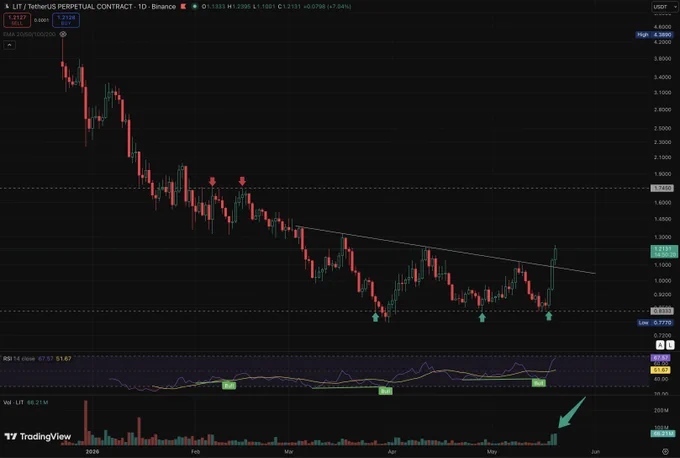Click the volume 66.21M axis label
Viewport: 680px width, 458px height.
663,433
